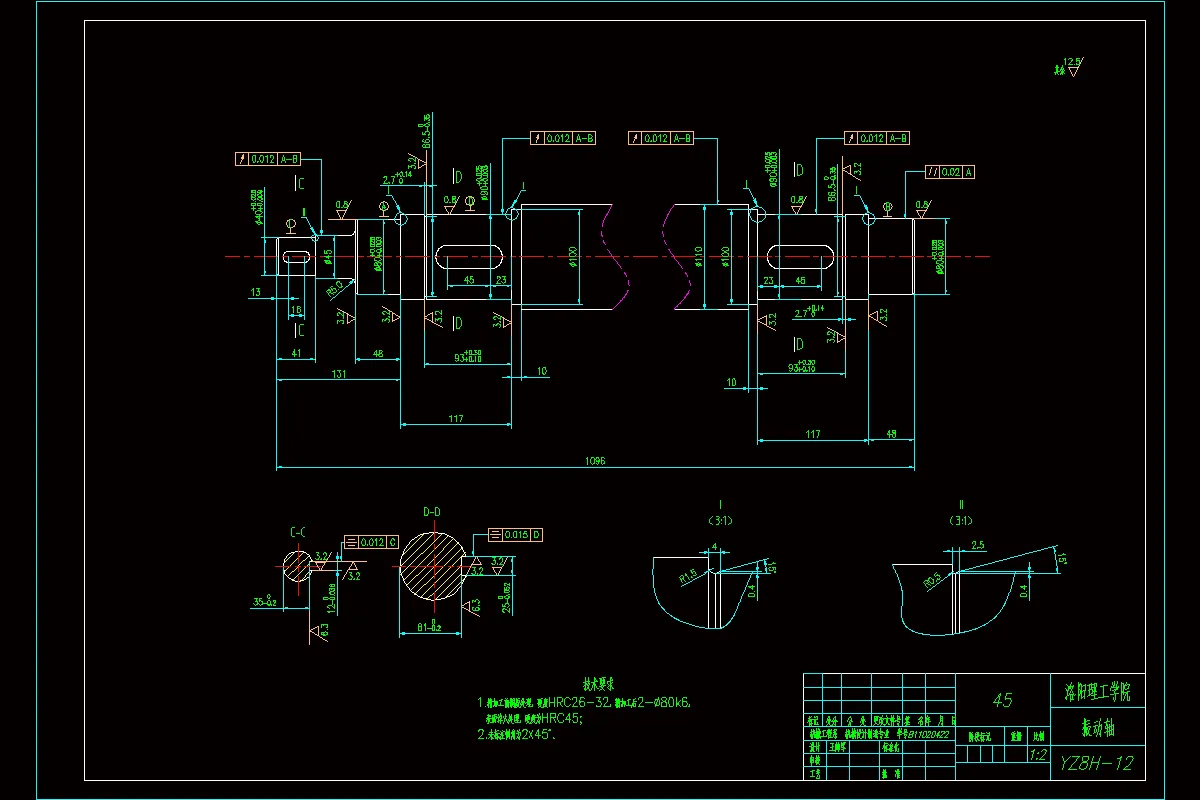Click the 1096 overall length dimension
Image resolution: width=1200 pixels, height=800 pixels.
597,461
